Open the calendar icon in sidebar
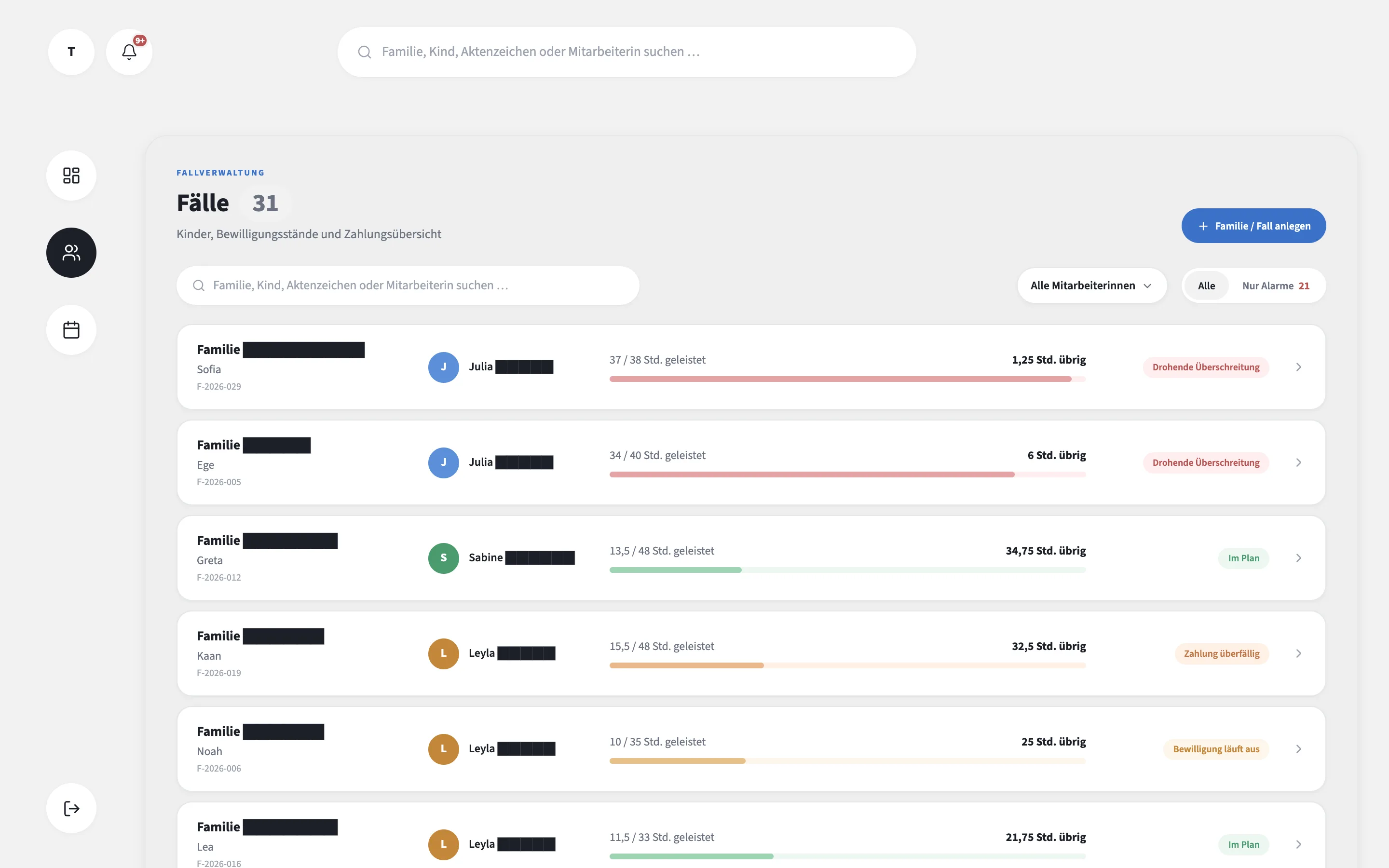Viewport: 1389px width, 868px height. [71, 329]
